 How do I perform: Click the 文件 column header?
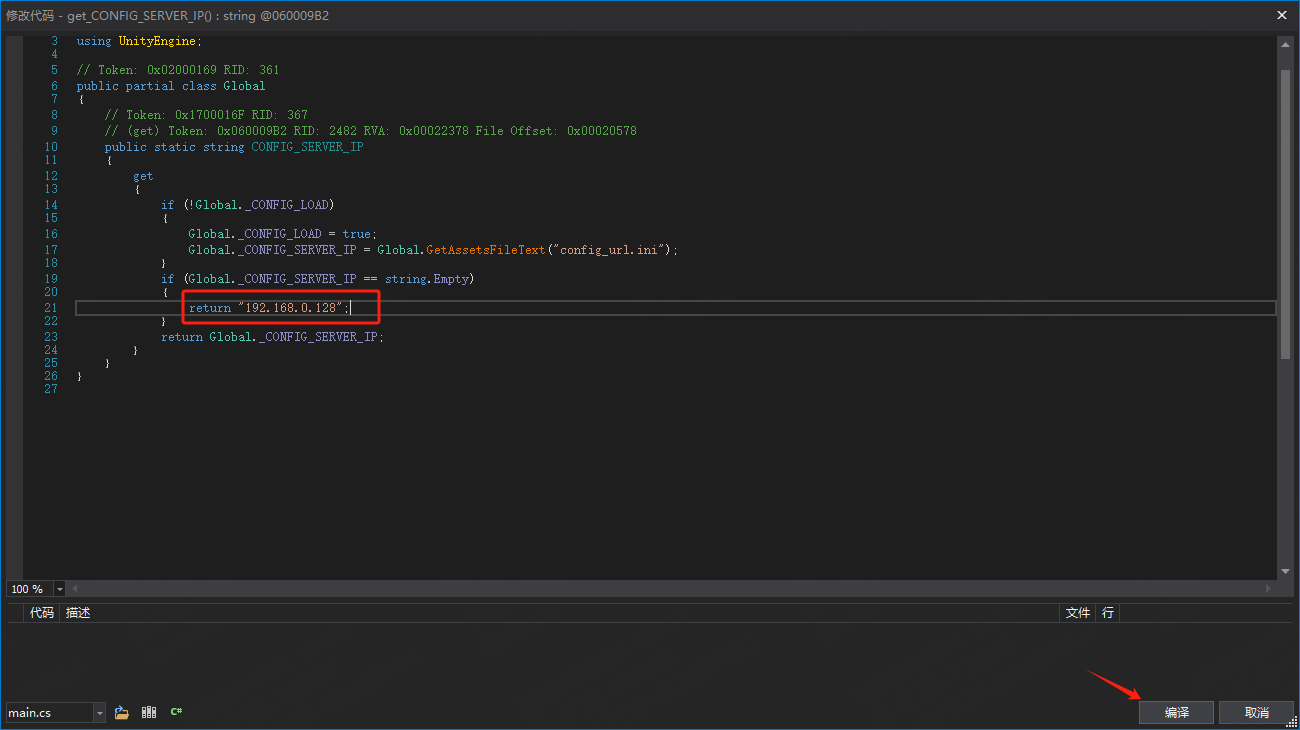(1077, 612)
